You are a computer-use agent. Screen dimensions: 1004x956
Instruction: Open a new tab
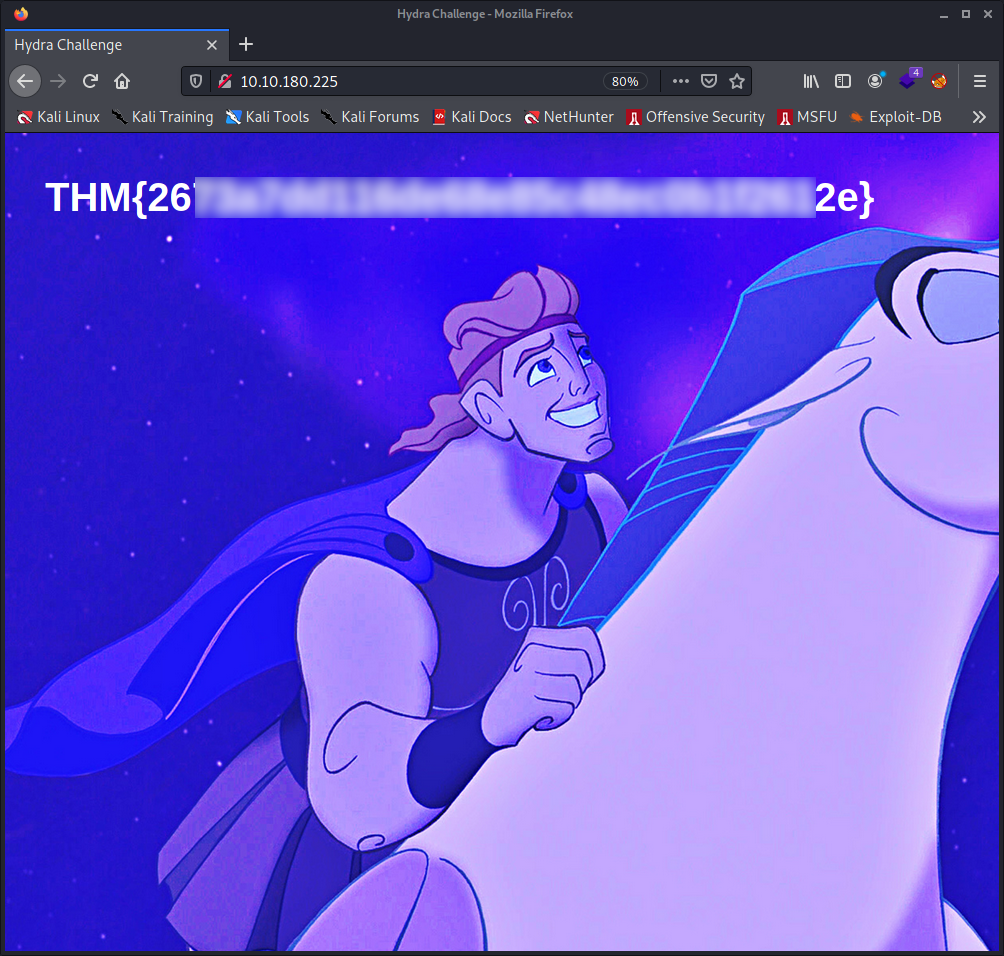coord(246,44)
